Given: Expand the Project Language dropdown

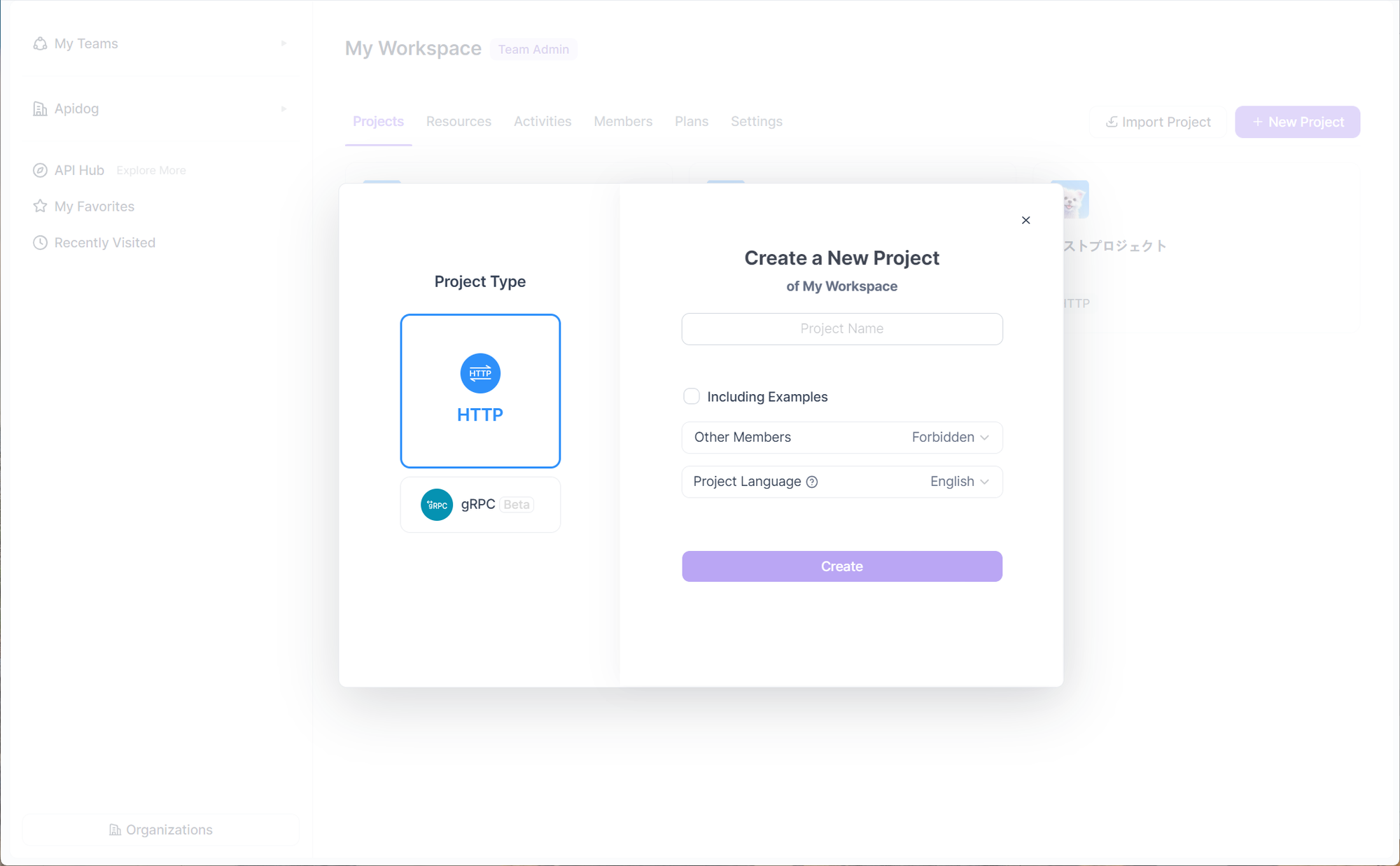Looking at the screenshot, I should tap(960, 482).
